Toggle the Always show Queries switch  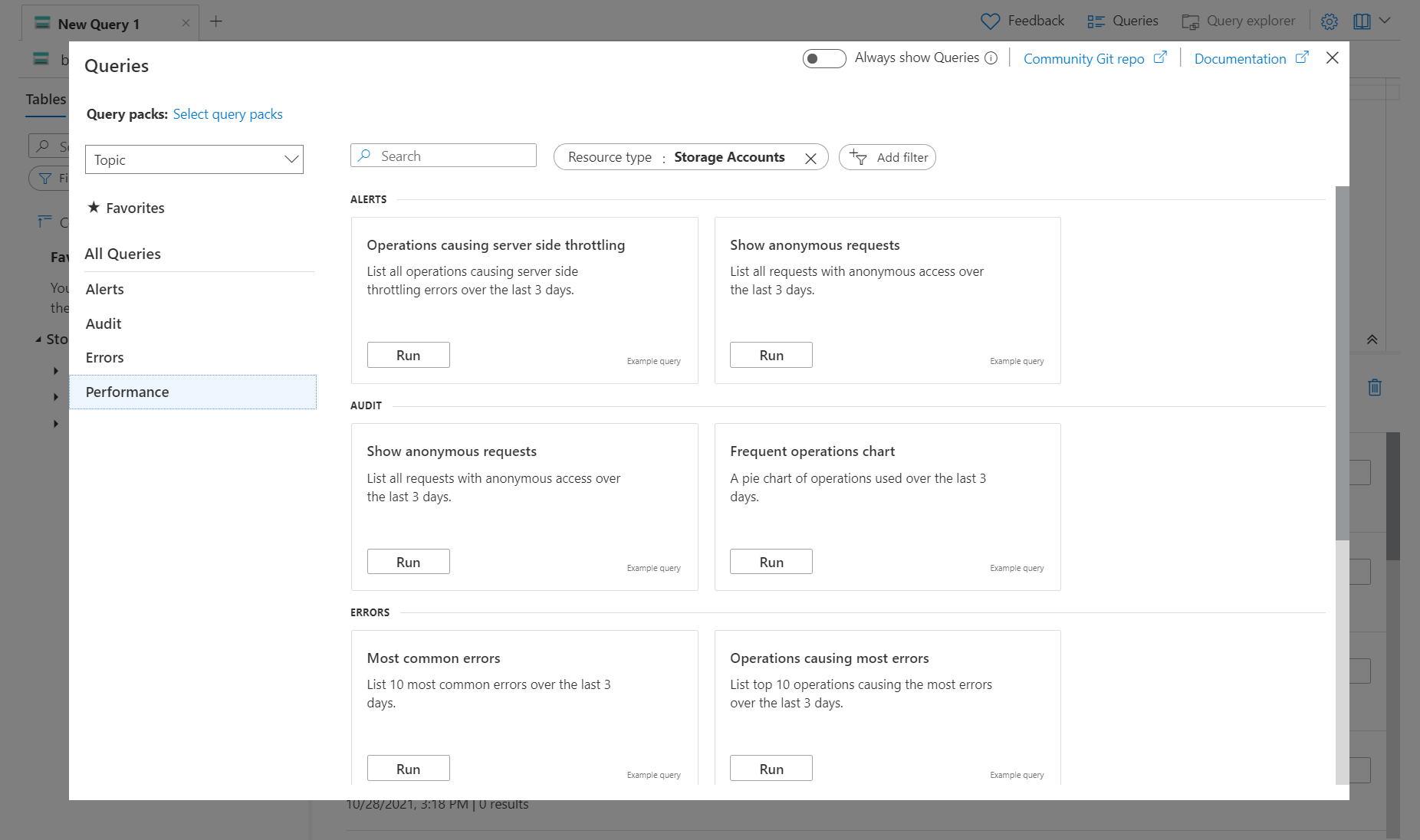(x=823, y=58)
